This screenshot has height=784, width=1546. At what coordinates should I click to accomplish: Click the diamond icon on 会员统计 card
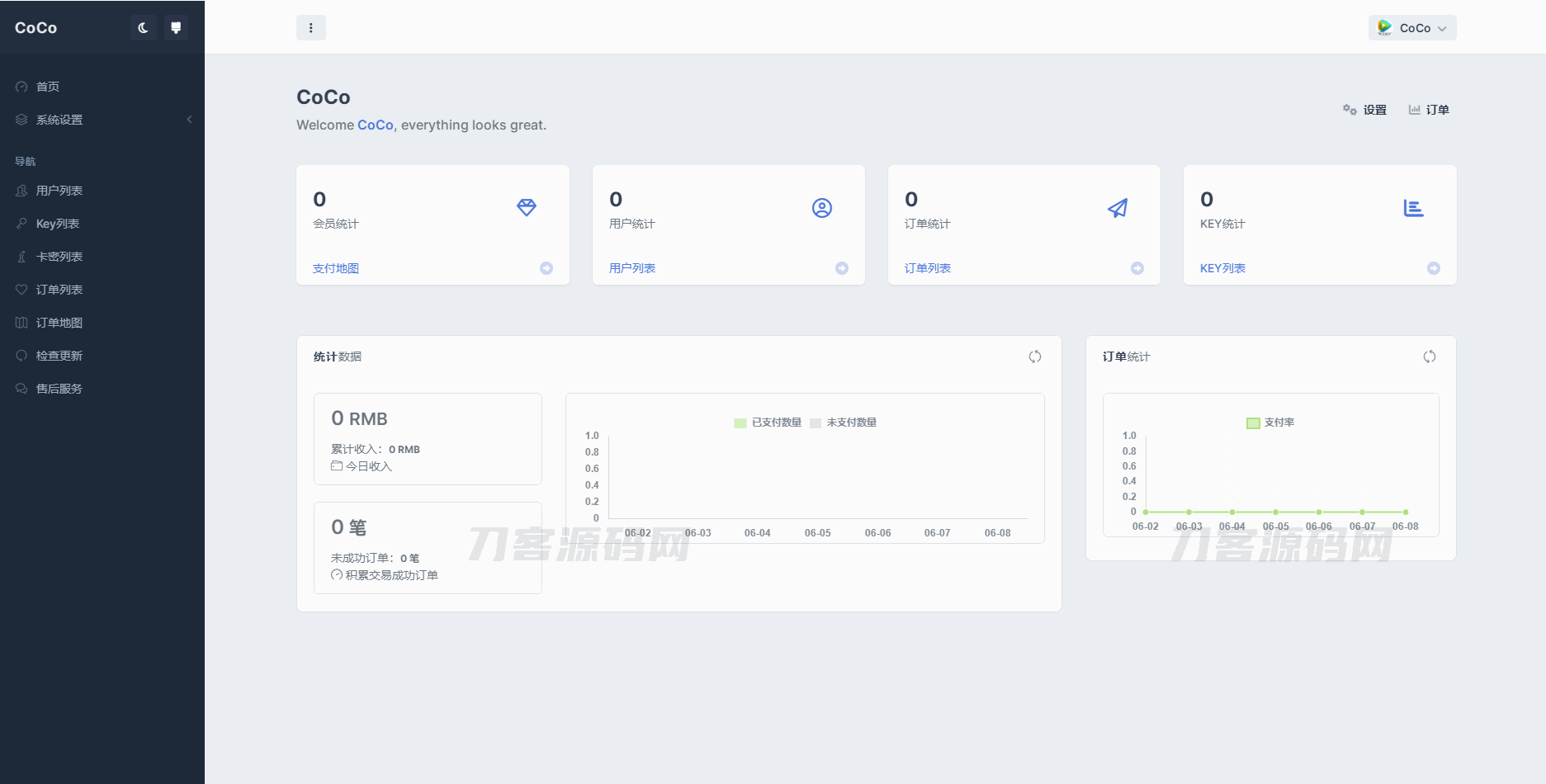(x=527, y=208)
